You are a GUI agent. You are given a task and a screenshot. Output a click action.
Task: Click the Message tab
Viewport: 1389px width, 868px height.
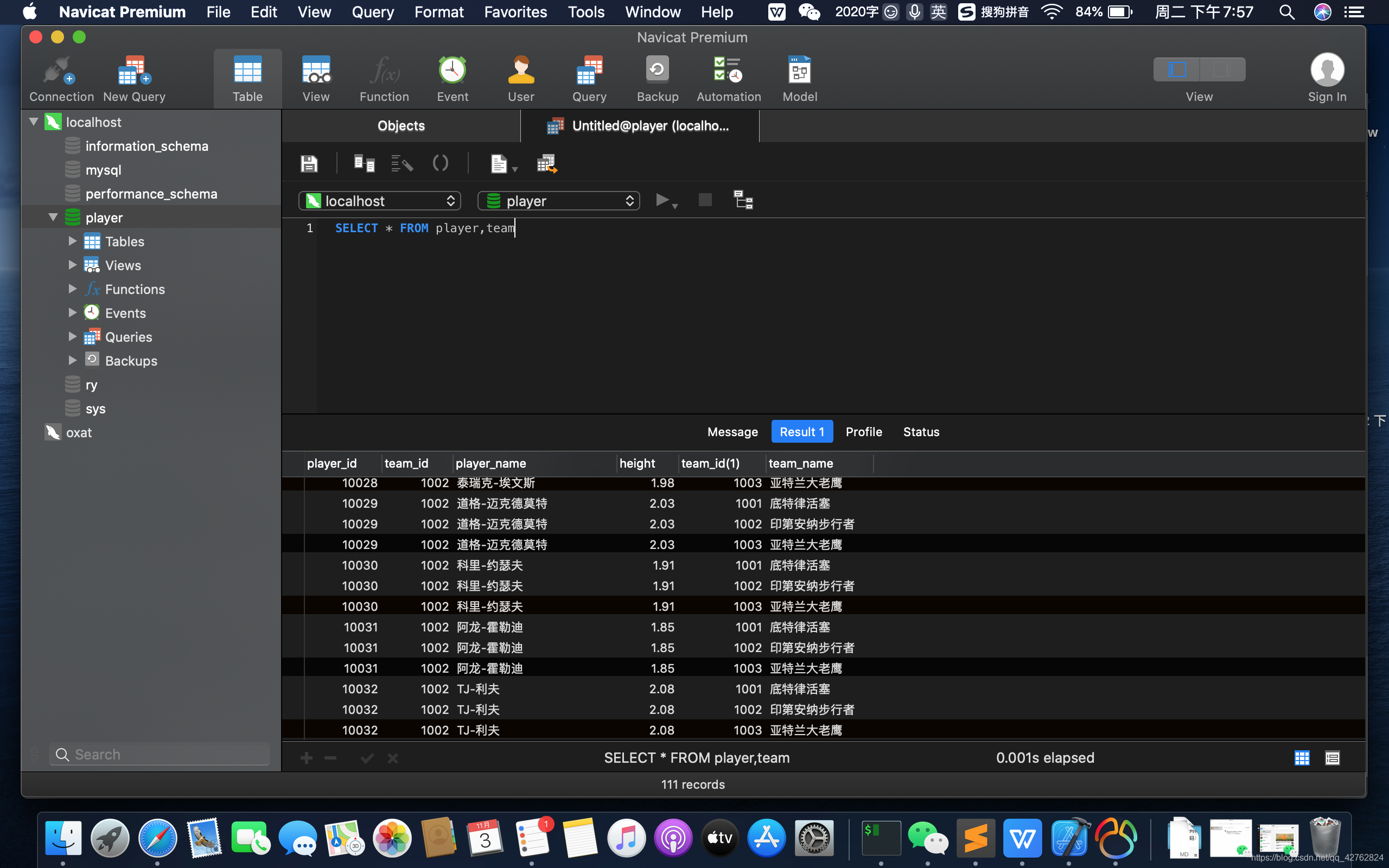pyautogui.click(x=733, y=431)
